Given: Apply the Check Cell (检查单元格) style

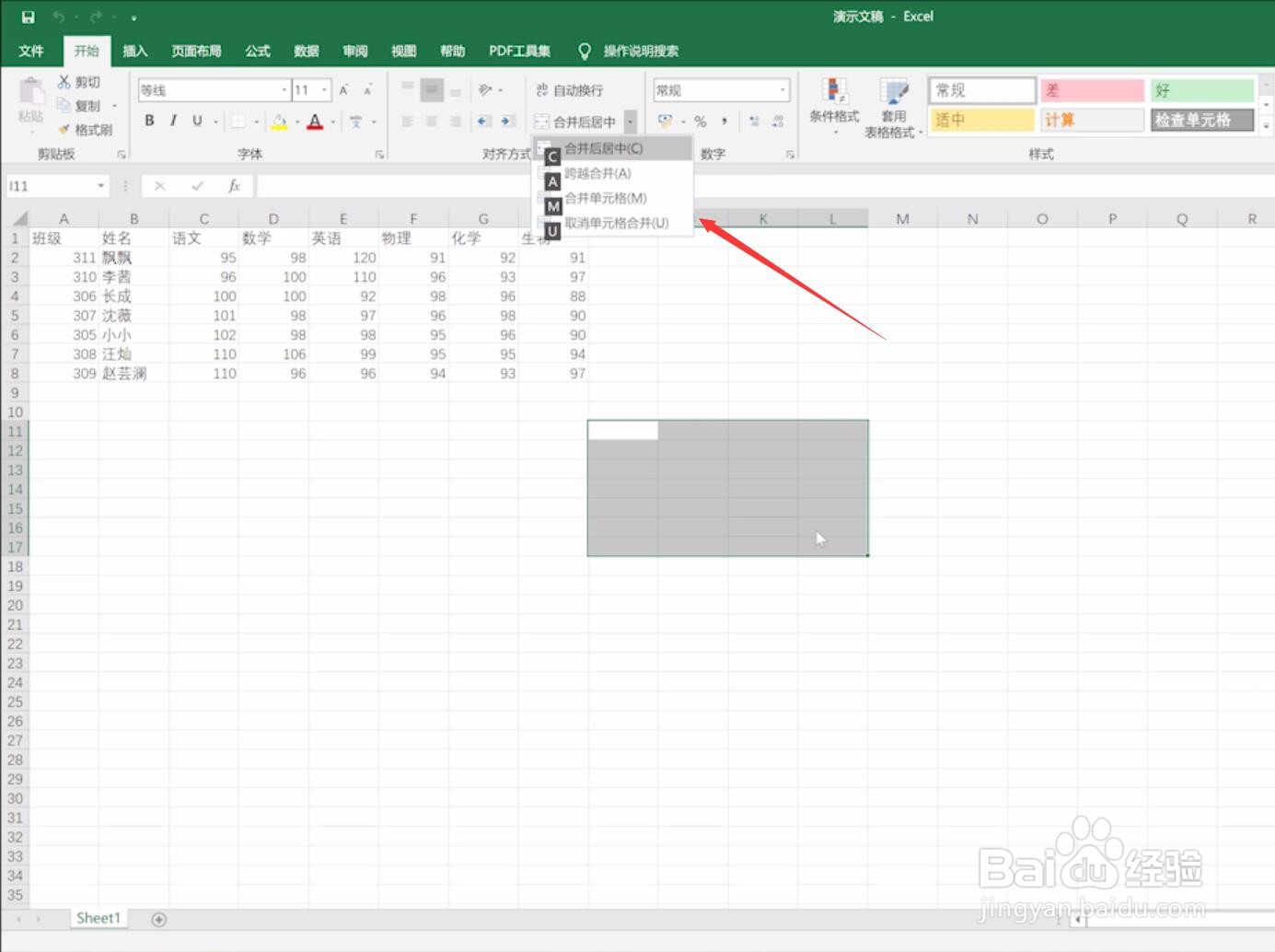Looking at the screenshot, I should click(x=1202, y=120).
